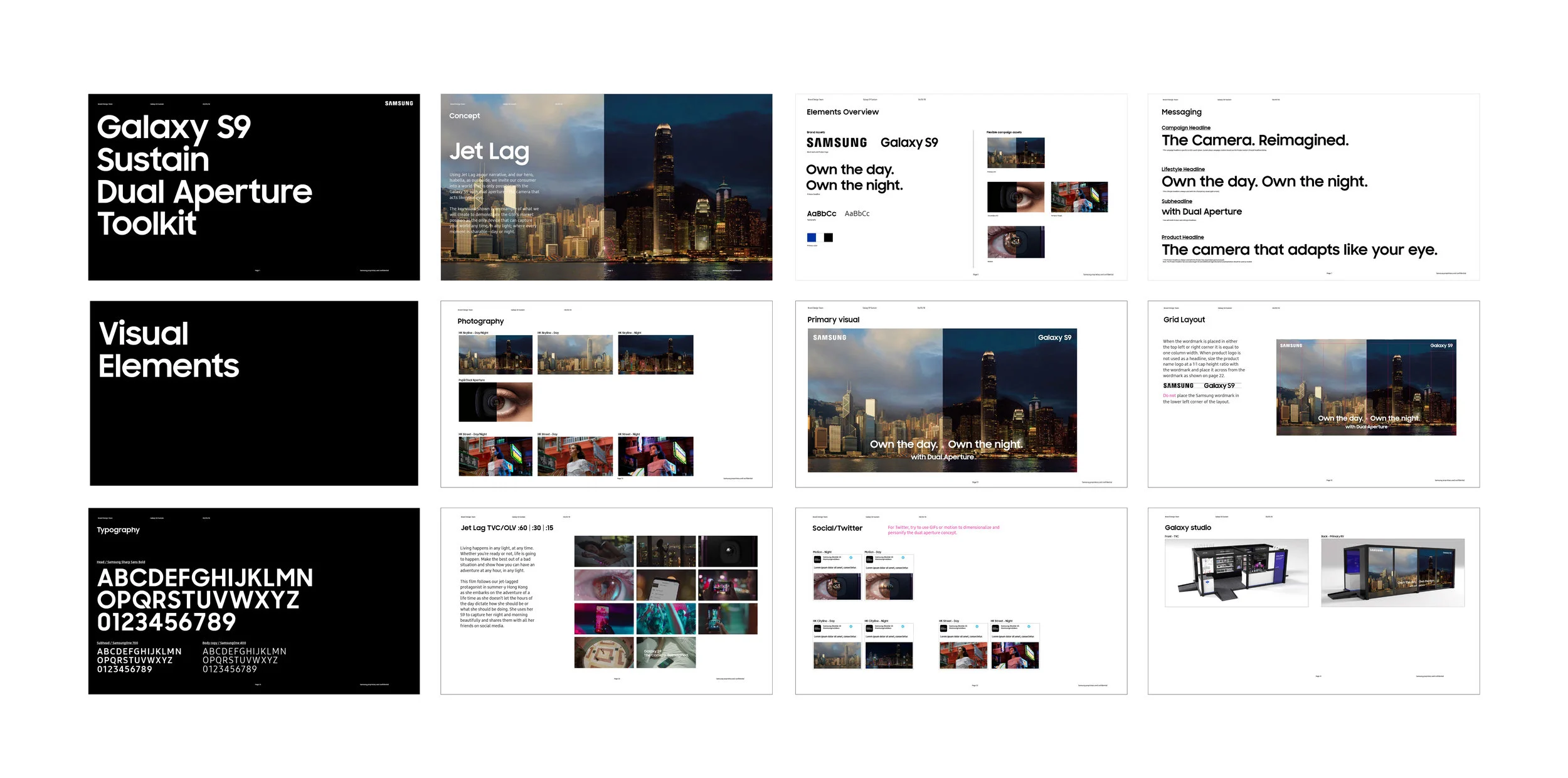Click the blue color swatch in Elements Overview
Image resolution: width=1568 pixels, height=778 pixels.
[812, 238]
